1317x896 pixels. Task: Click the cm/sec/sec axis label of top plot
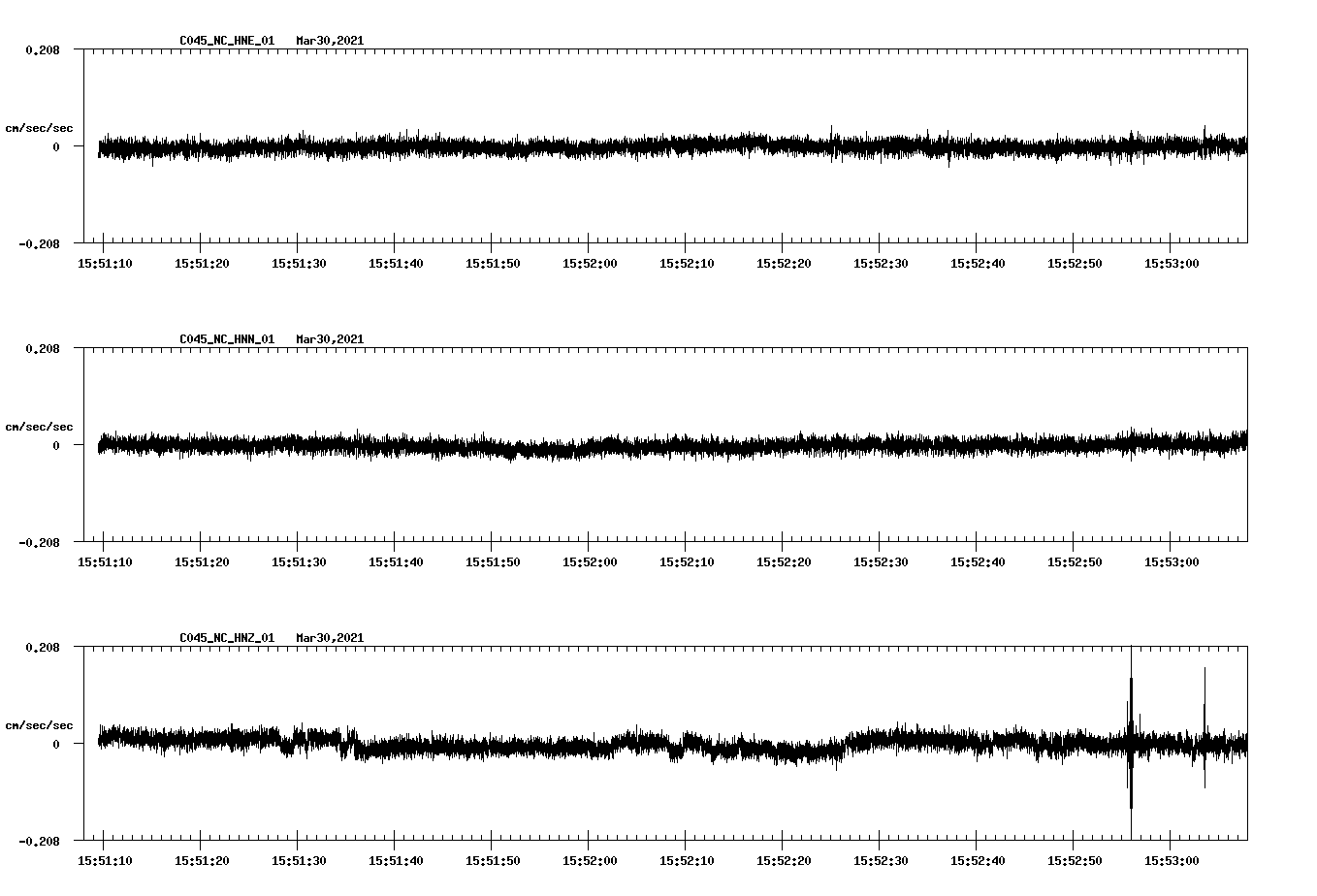pos(40,127)
